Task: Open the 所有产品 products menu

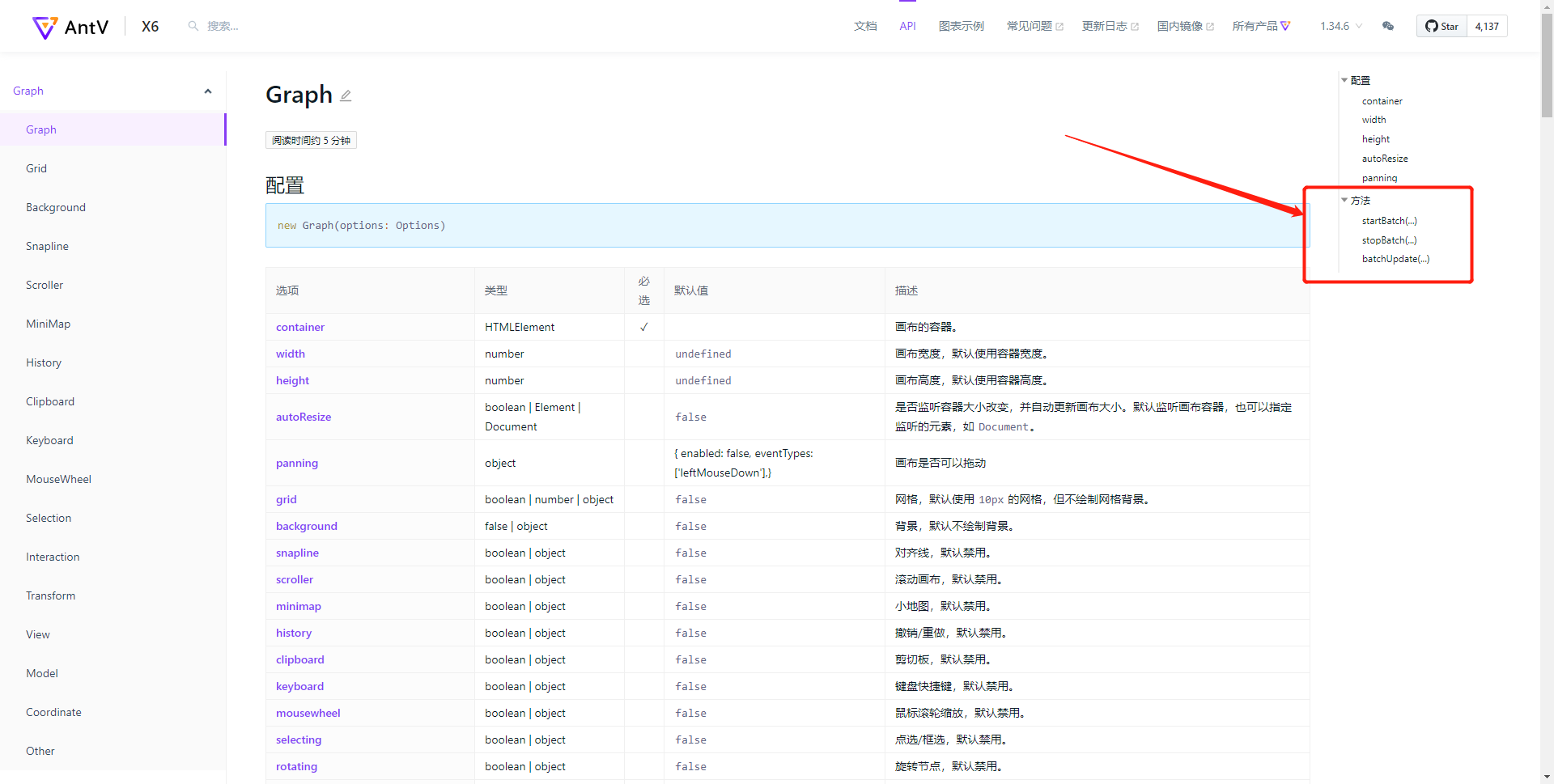Action: point(1261,26)
